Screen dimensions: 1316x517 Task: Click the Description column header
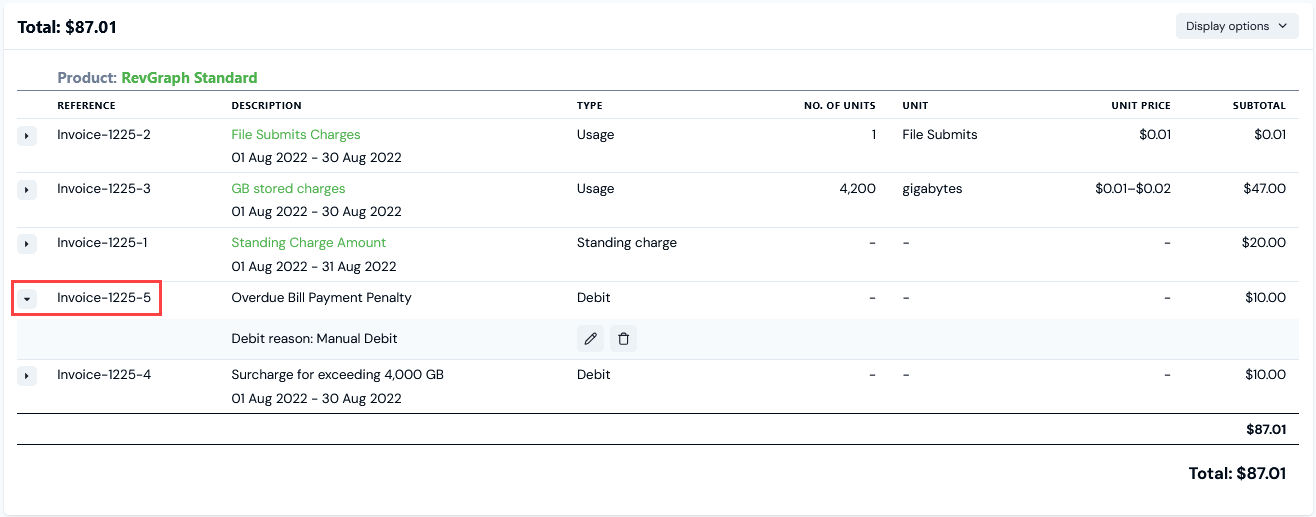click(266, 106)
